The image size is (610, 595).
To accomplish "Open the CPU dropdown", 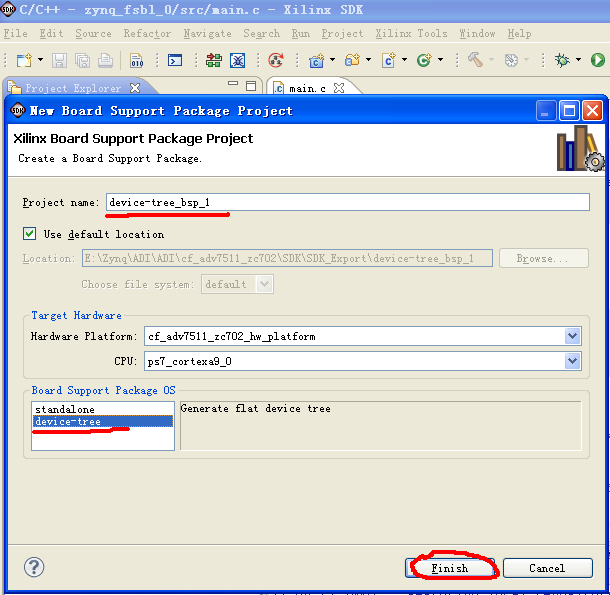I will 572,361.
